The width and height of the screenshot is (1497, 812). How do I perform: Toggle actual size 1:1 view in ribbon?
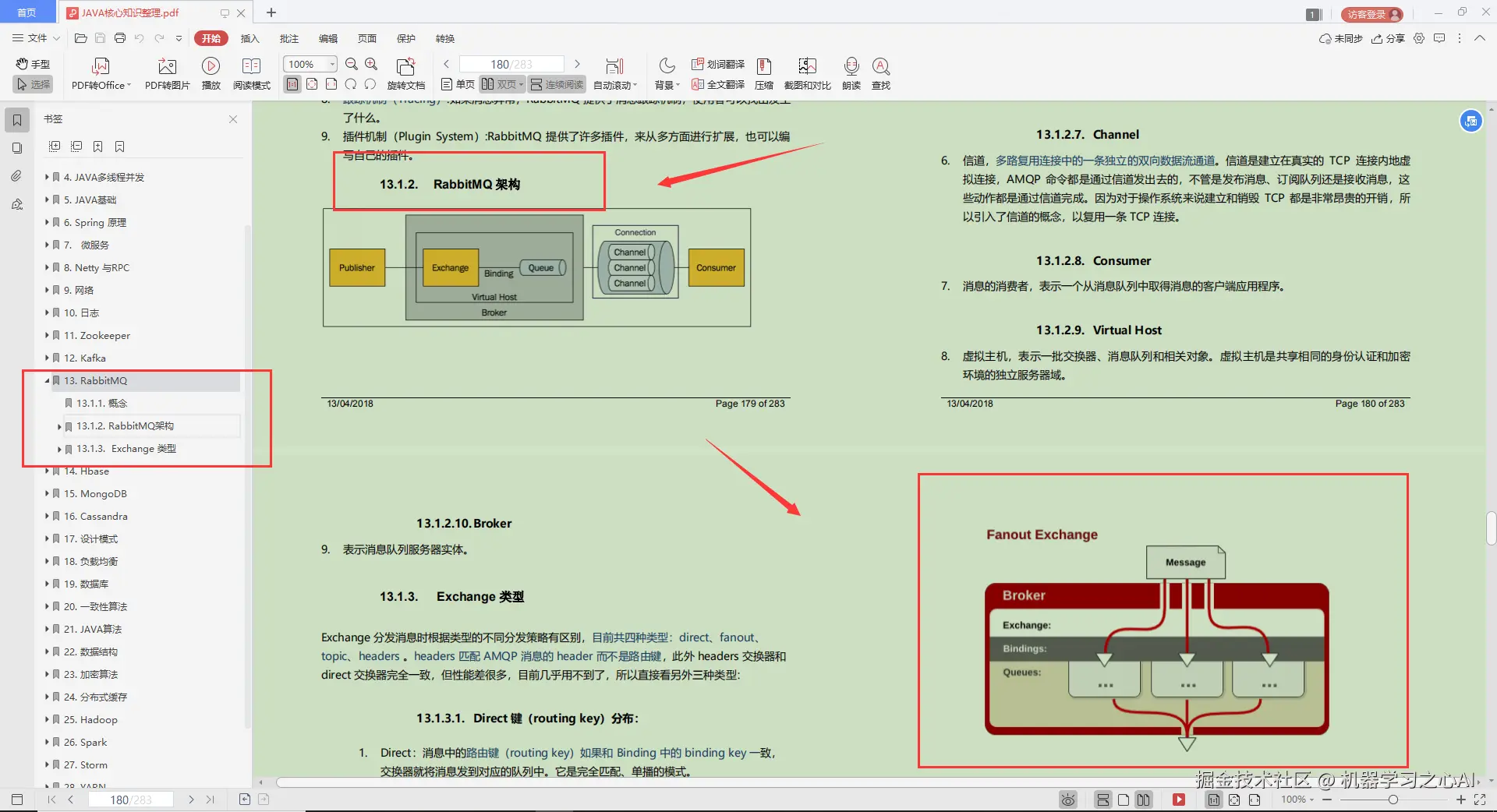[x=292, y=84]
